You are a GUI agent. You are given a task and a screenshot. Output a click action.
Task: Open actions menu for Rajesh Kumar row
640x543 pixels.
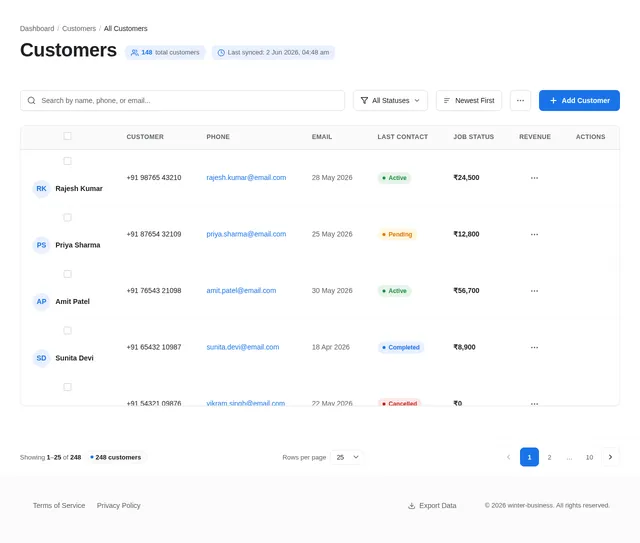point(534,178)
